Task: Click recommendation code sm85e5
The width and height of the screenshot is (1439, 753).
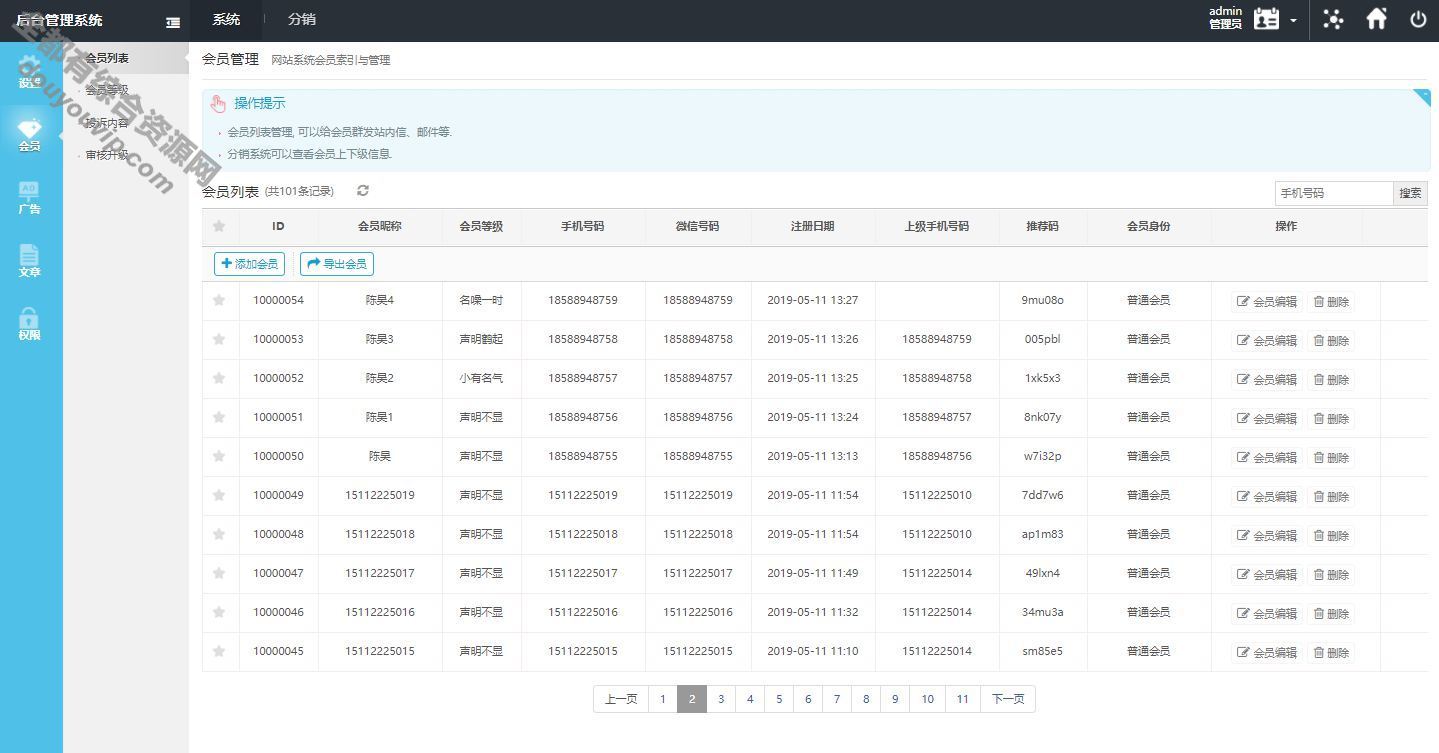Action: (1042, 651)
